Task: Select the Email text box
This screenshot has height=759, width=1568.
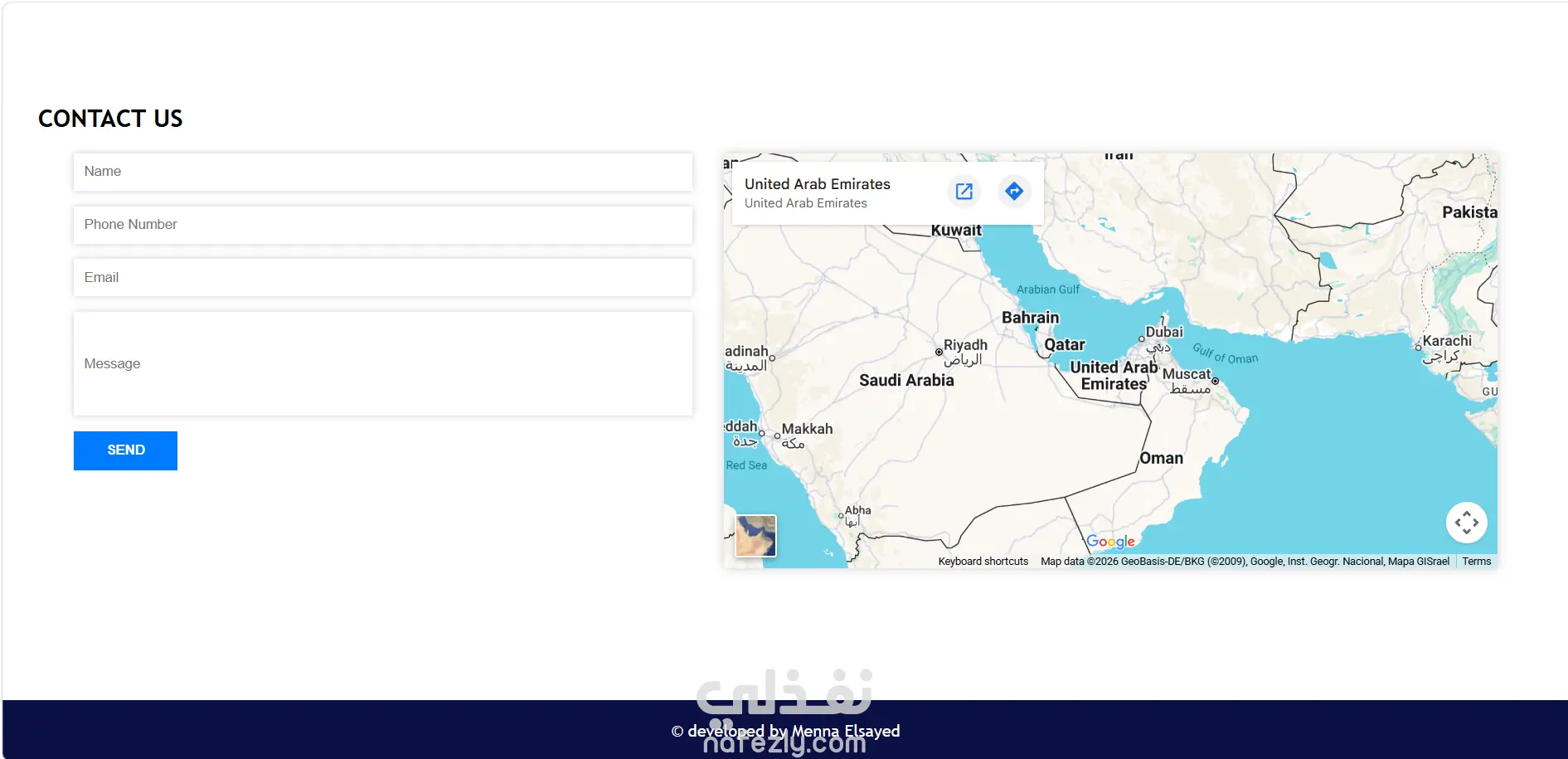Action: [x=383, y=278]
